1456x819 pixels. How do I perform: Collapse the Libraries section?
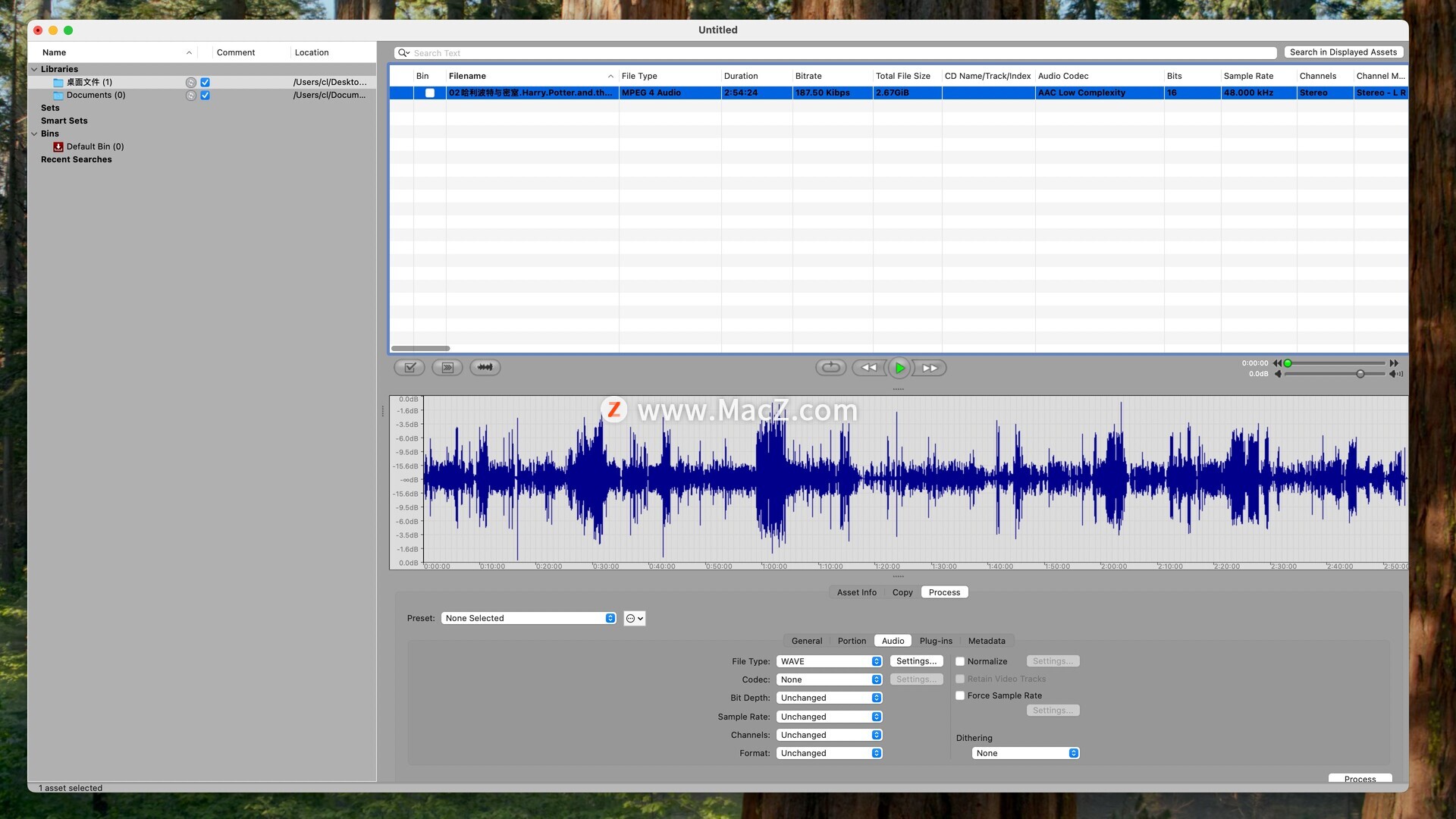tap(34, 70)
